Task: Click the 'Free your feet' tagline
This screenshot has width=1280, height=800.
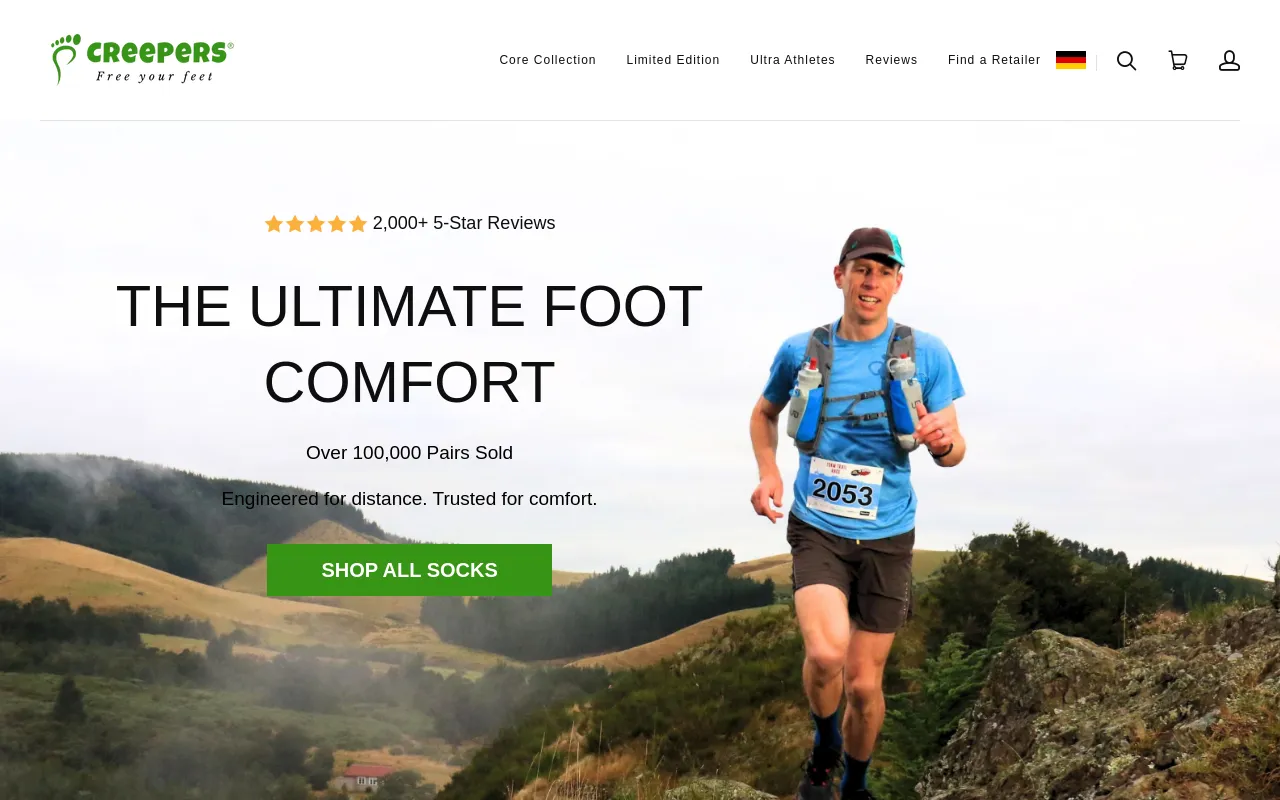Action: (155, 76)
